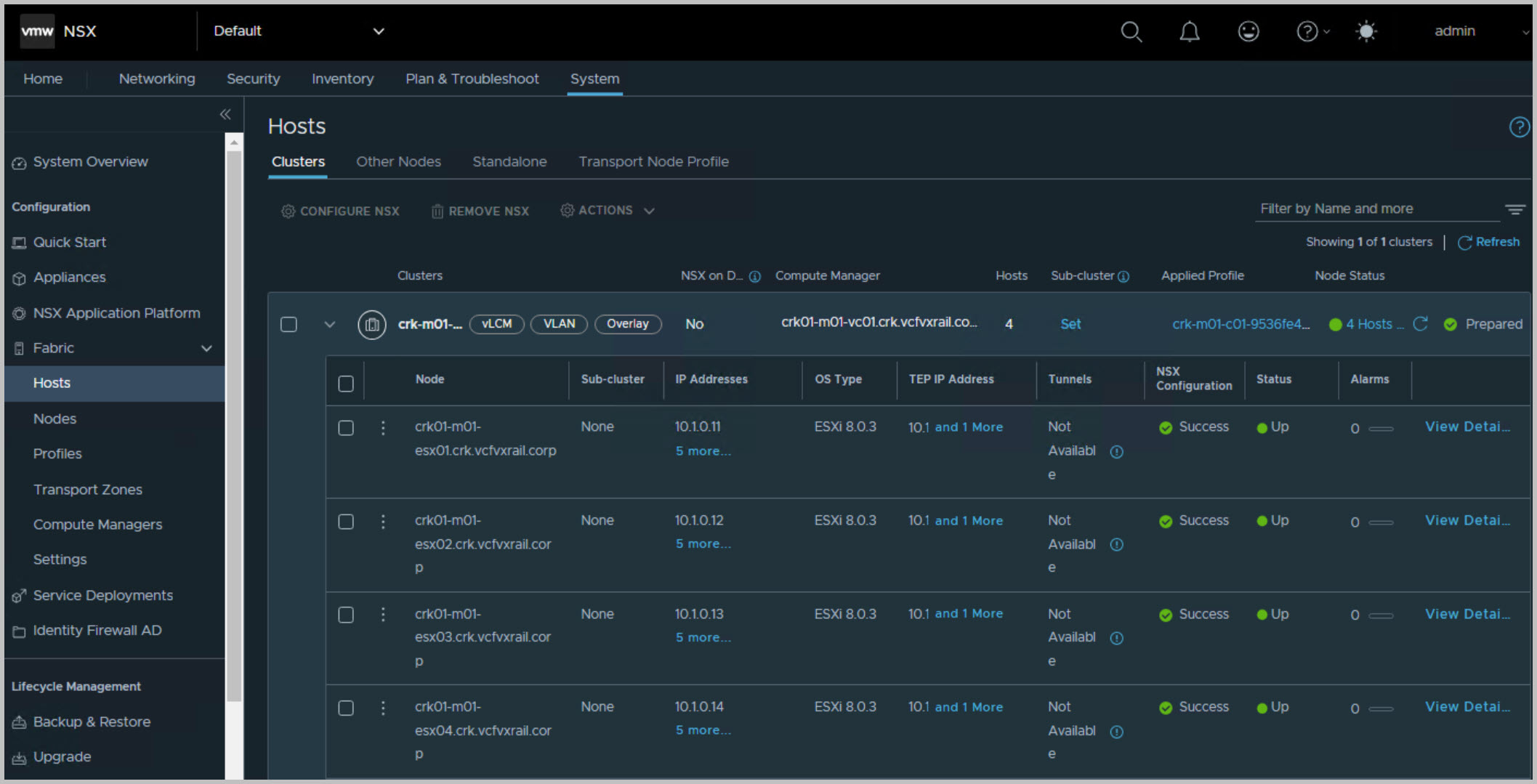Collapse the left sidebar with double chevron
Viewport: 1537px width, 784px height.
tap(225, 114)
